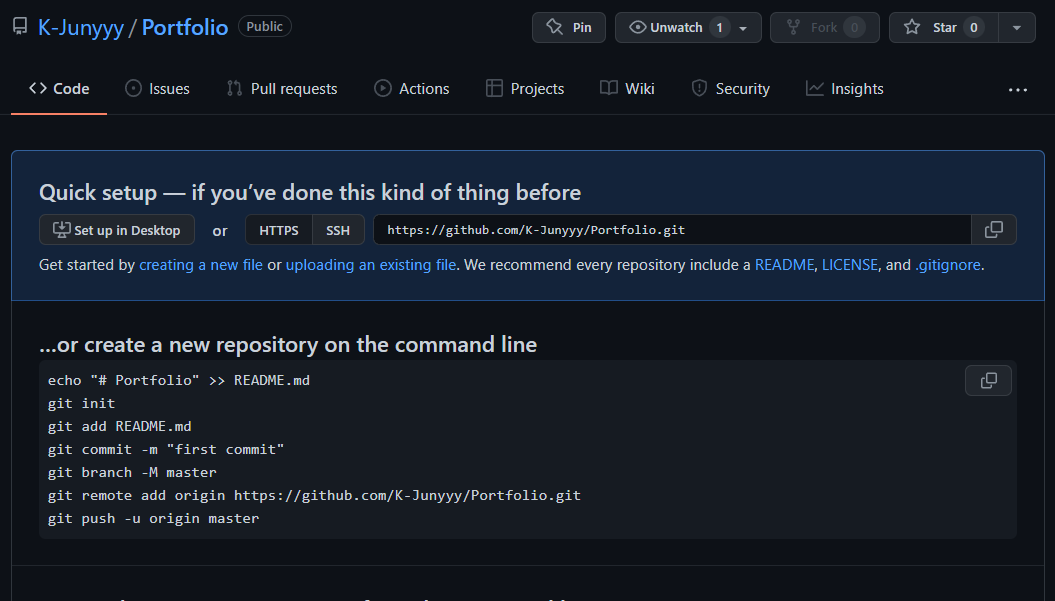Viewport: 1055px width, 601px height.
Task: Open the .gitignore link
Action: [948, 265]
